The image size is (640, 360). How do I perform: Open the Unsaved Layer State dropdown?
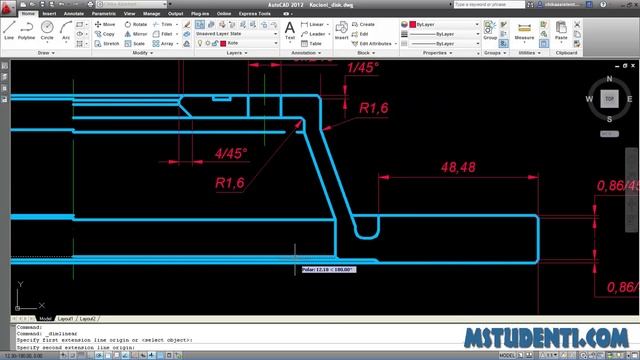pos(236,34)
